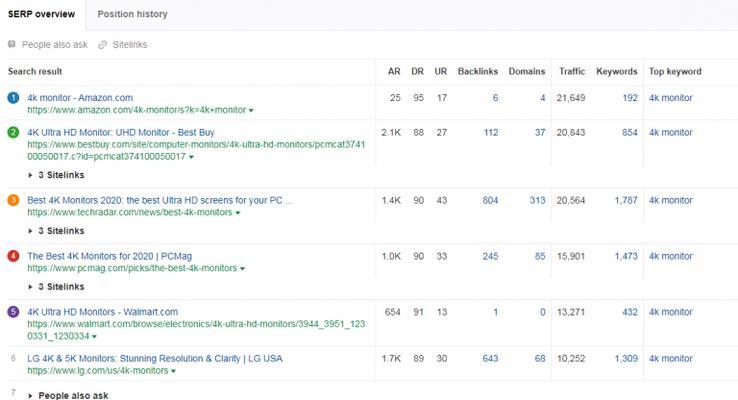Viewport: 738px width, 400px height.
Task: Open the Position history tab
Action: pyautogui.click(x=132, y=14)
